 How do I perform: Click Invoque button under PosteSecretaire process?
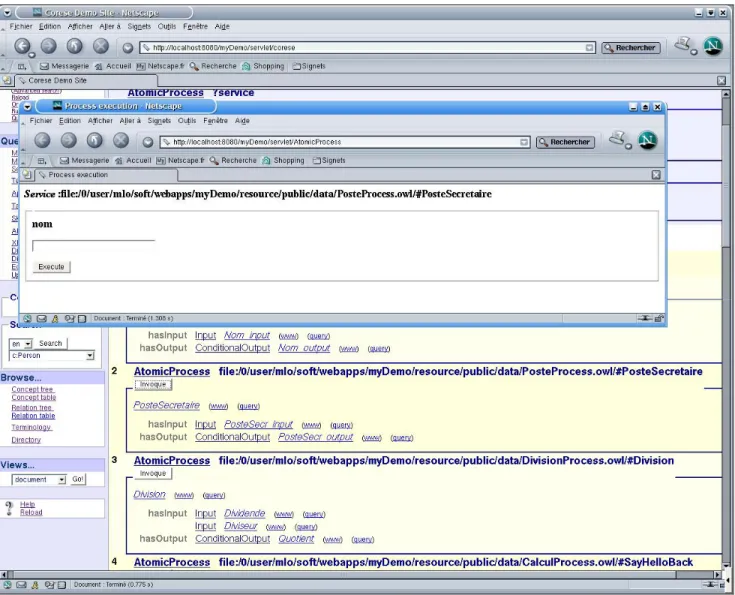pyautogui.click(x=153, y=384)
